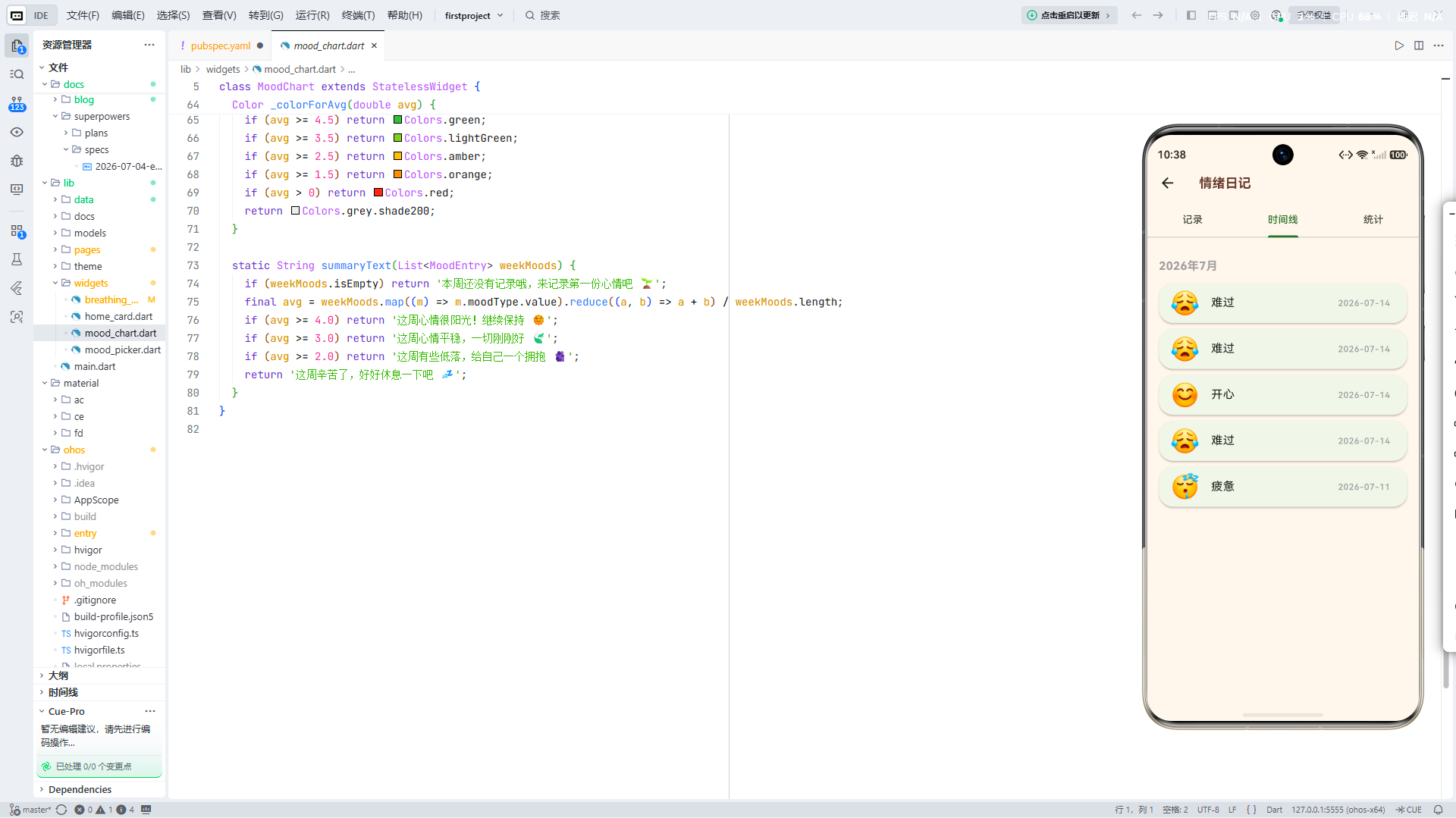Open the Search view in activity bar

pyautogui.click(x=17, y=74)
